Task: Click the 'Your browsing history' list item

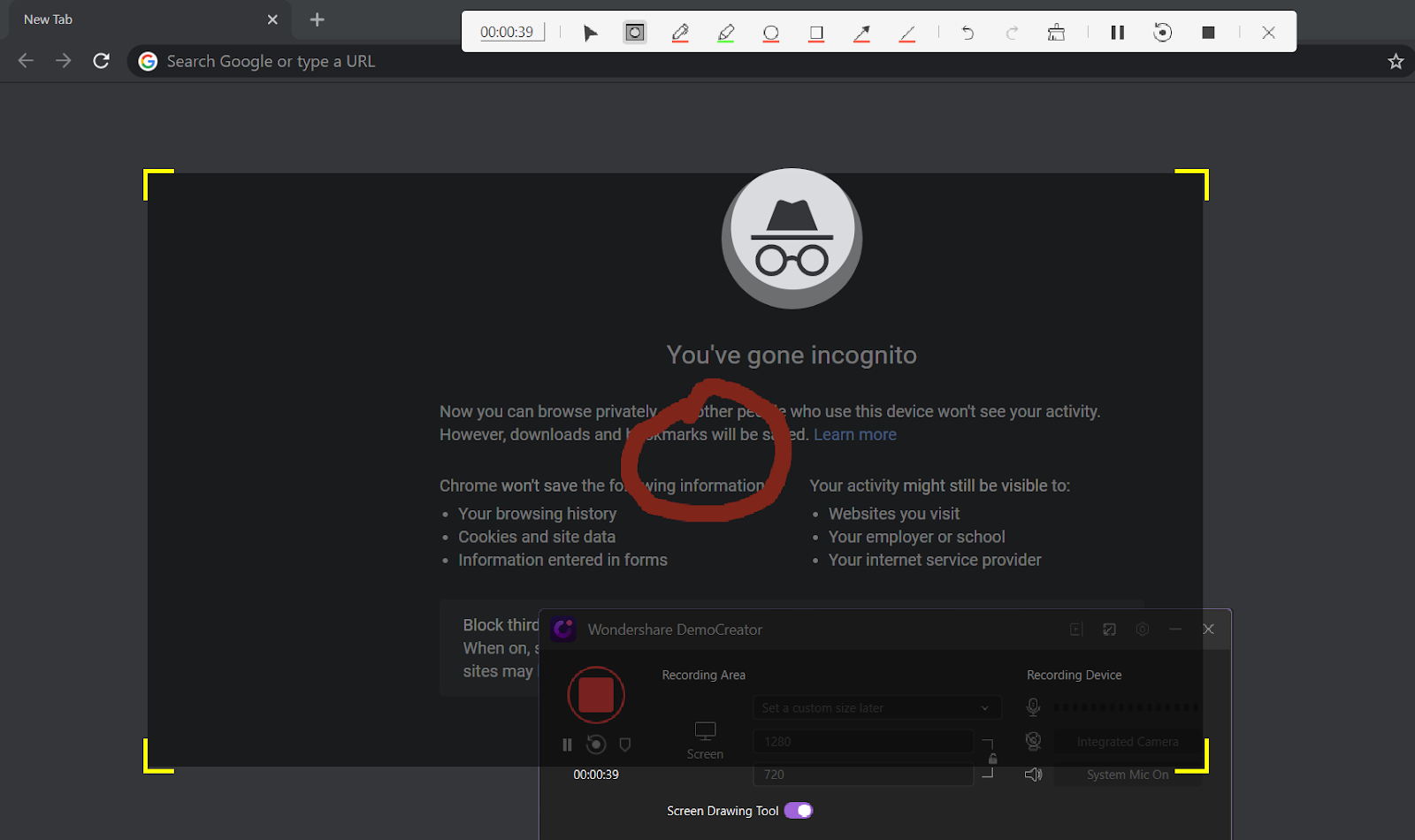Action: pos(537,514)
